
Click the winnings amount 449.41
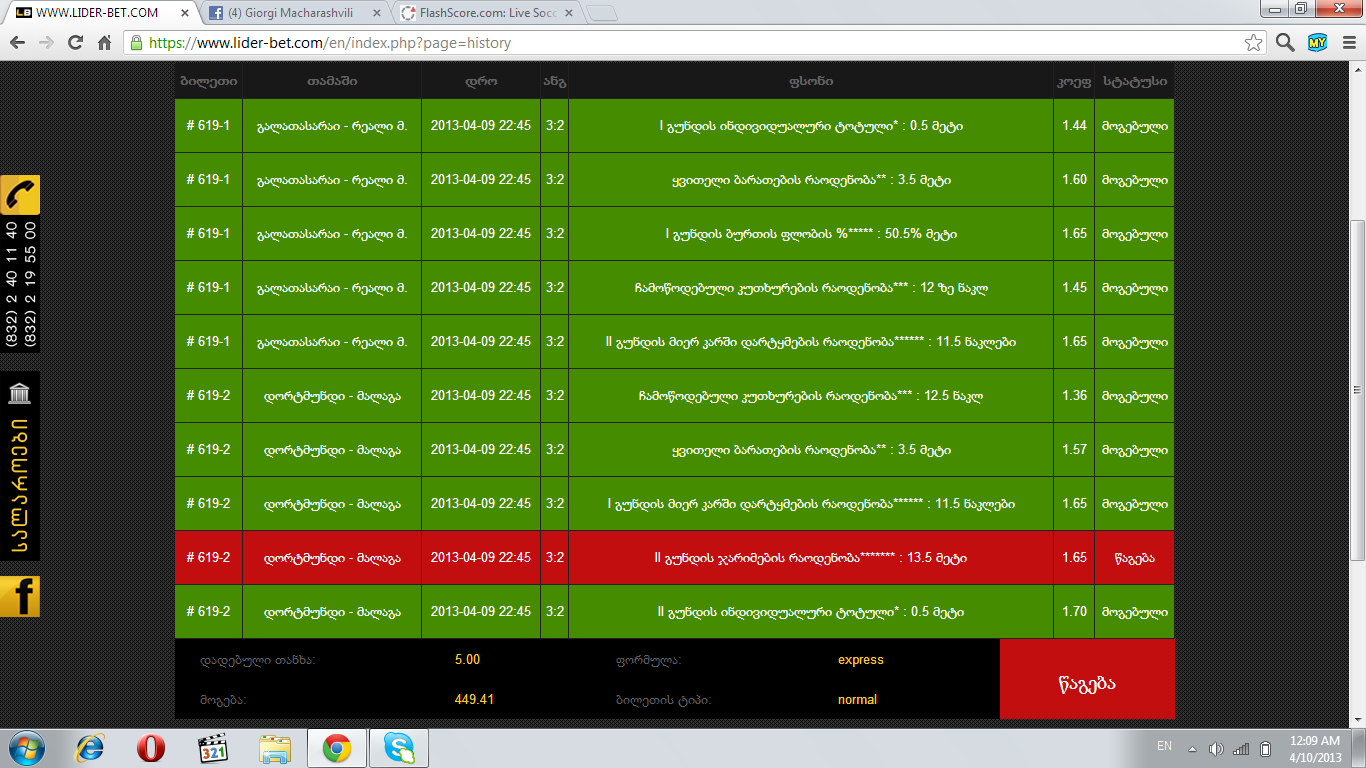tap(474, 700)
